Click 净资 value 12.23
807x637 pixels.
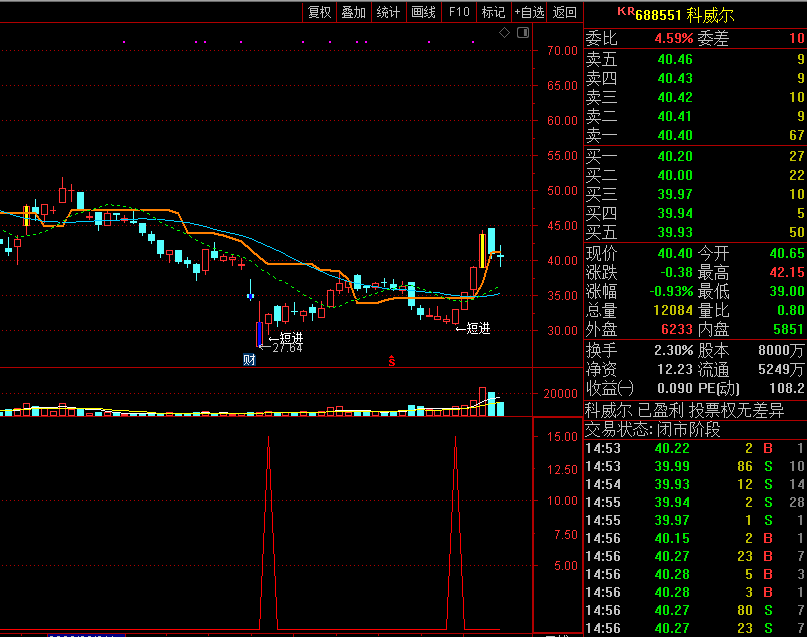[x=675, y=369]
